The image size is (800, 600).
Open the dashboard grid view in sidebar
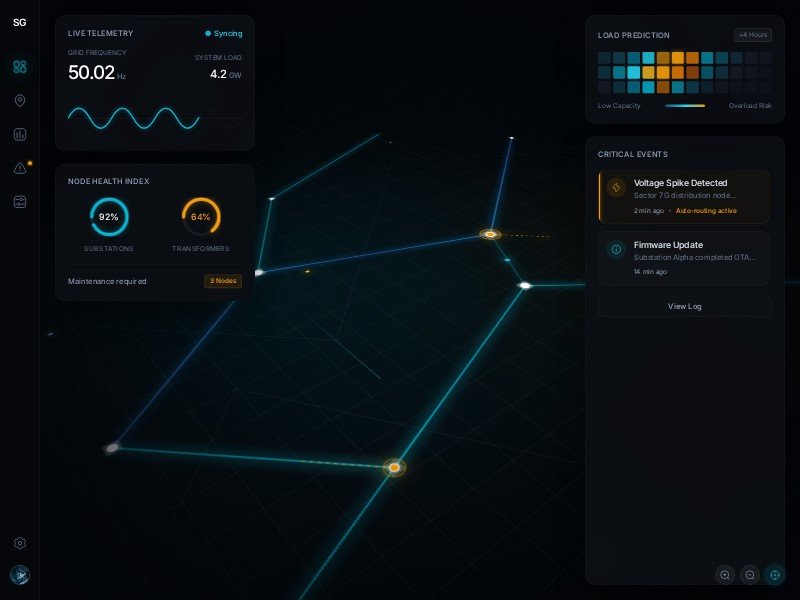pyautogui.click(x=20, y=67)
